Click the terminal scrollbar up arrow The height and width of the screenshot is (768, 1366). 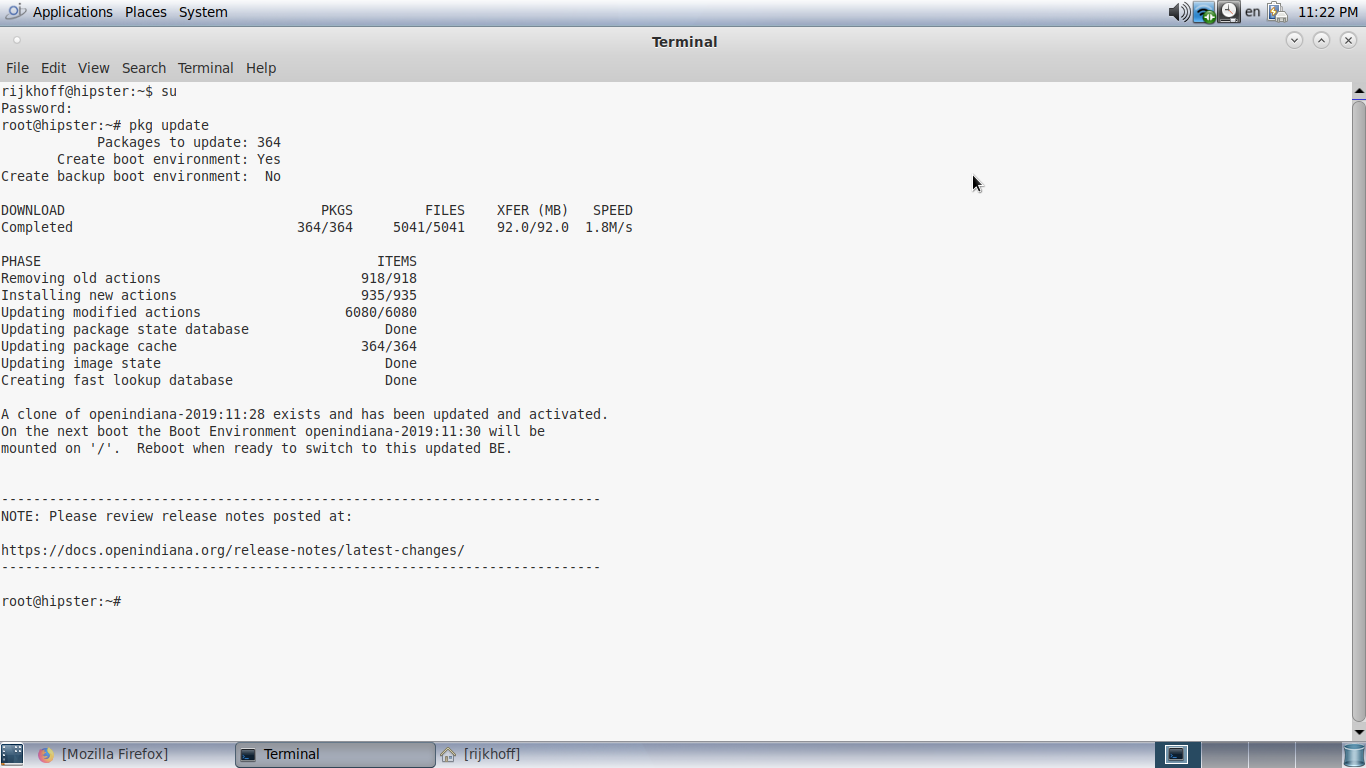pos(1359,91)
